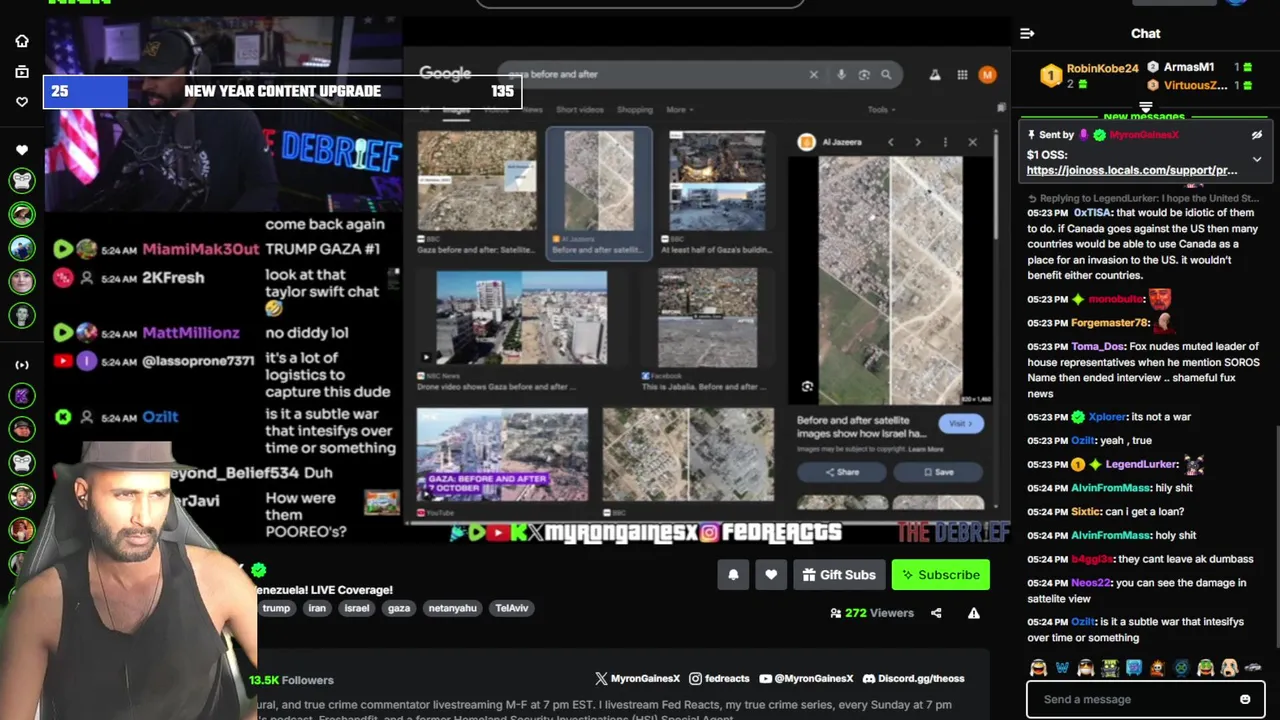Open VirtuousZ... in gift leaderboard
The image size is (1280, 720).
click(x=1195, y=85)
